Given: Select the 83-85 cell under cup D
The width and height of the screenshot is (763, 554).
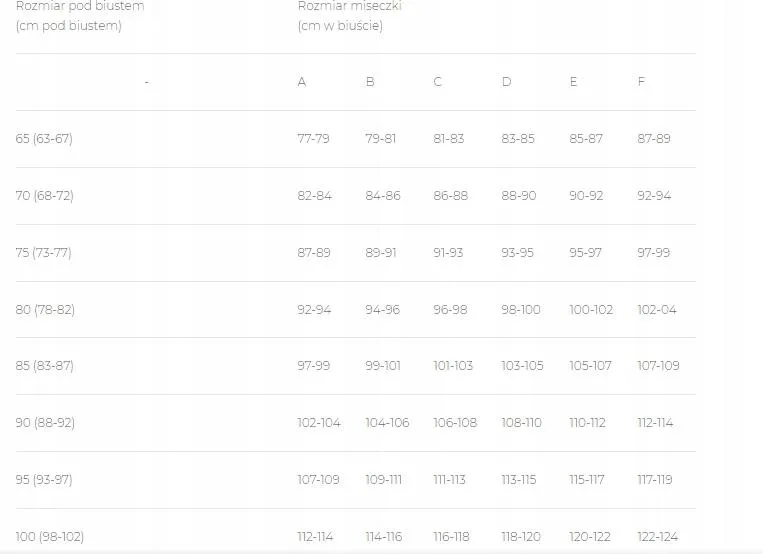Looking at the screenshot, I should tap(518, 139).
